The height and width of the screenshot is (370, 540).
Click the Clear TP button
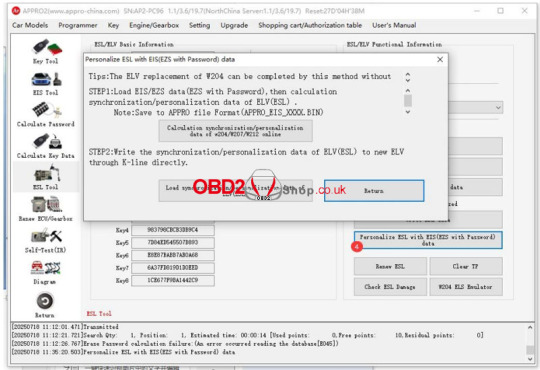pyautogui.click(x=466, y=266)
